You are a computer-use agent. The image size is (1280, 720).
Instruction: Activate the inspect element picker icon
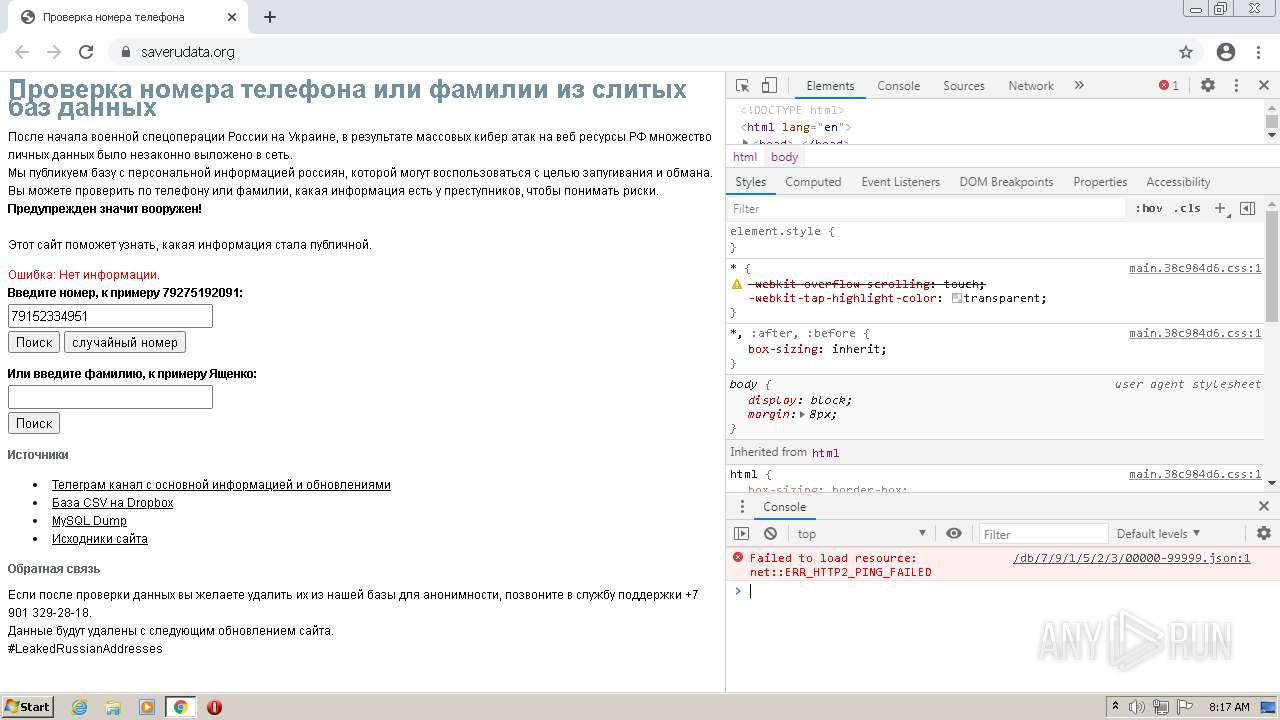point(742,86)
